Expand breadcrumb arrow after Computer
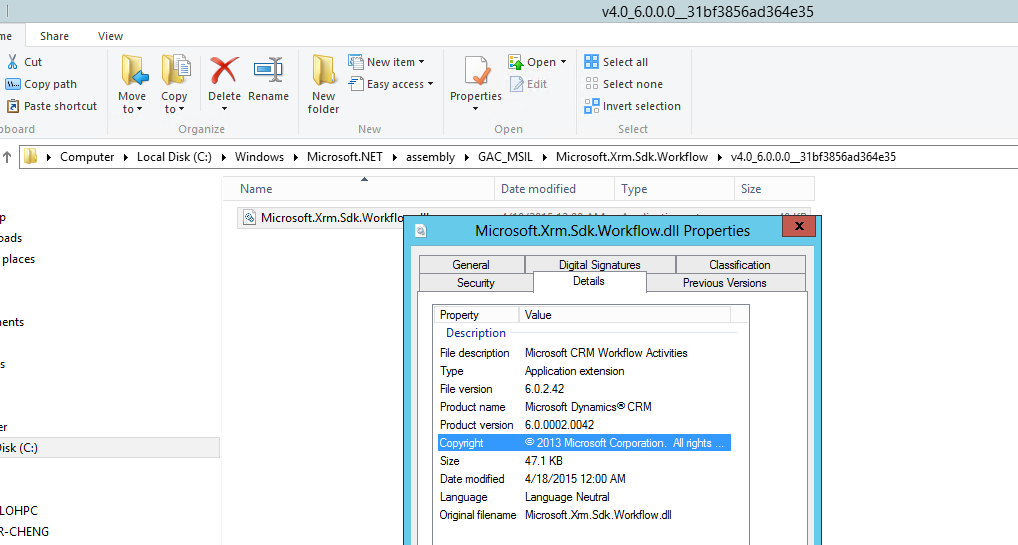 126,157
